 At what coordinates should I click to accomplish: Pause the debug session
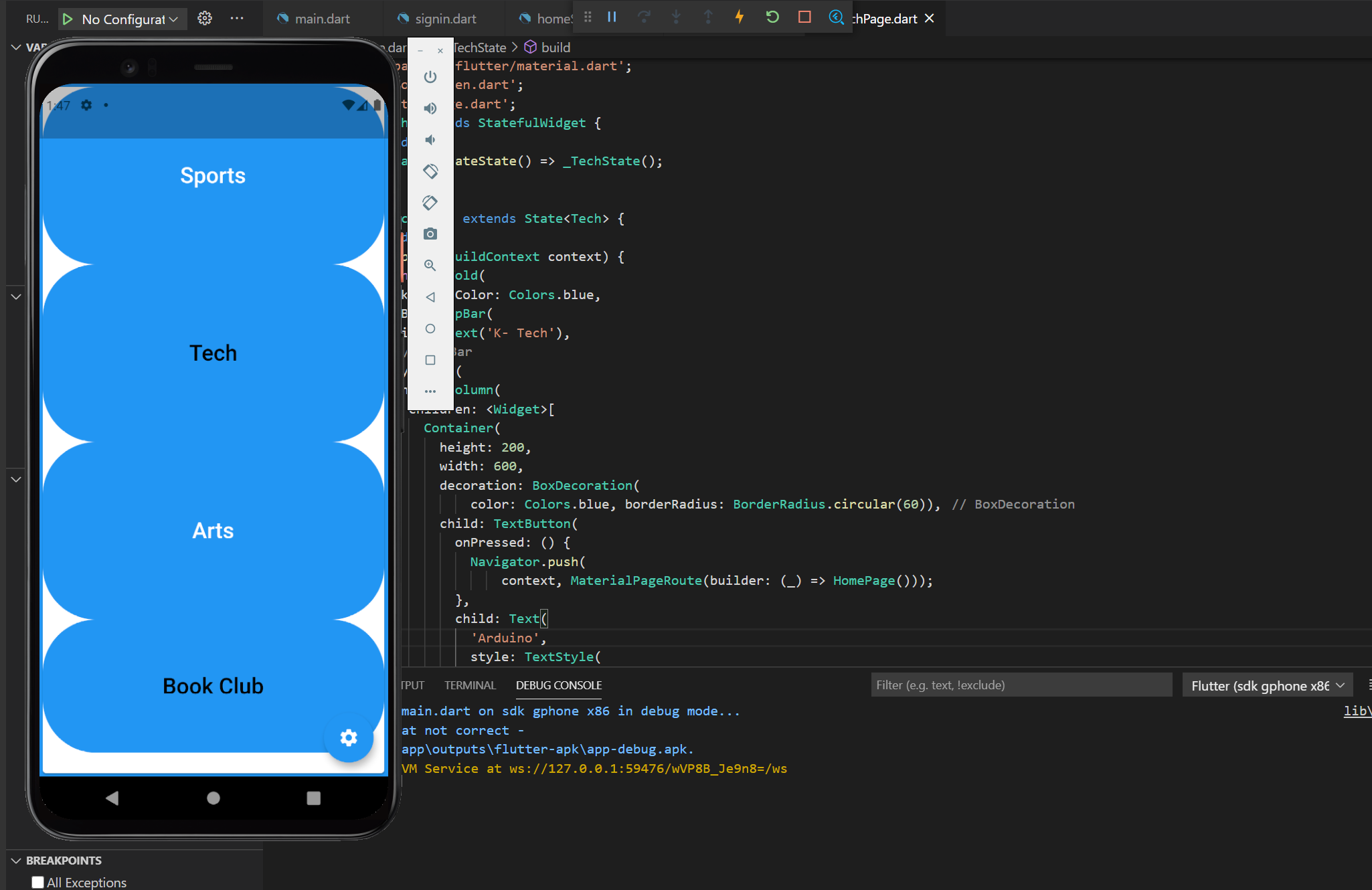612,17
